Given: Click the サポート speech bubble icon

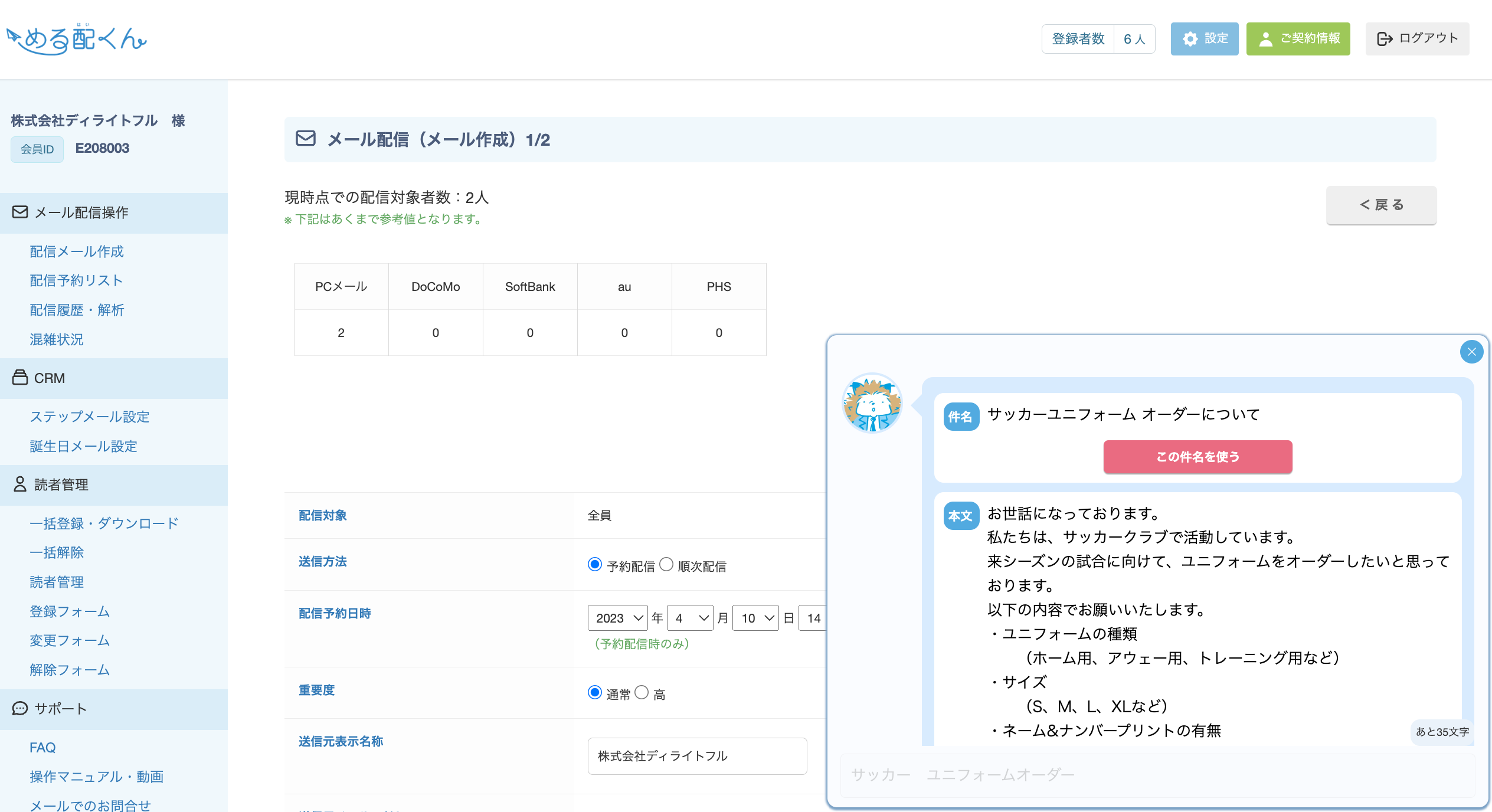Looking at the screenshot, I should [20, 708].
